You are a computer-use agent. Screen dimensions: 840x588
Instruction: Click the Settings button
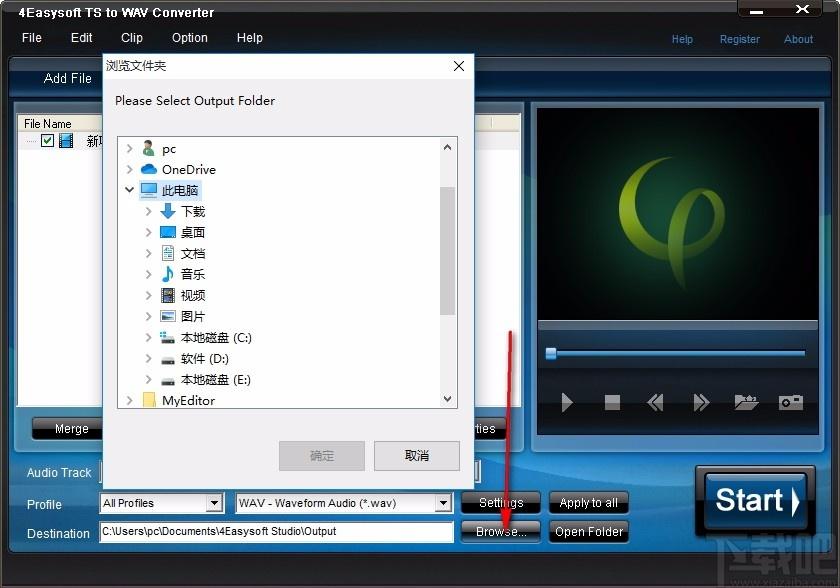(501, 503)
